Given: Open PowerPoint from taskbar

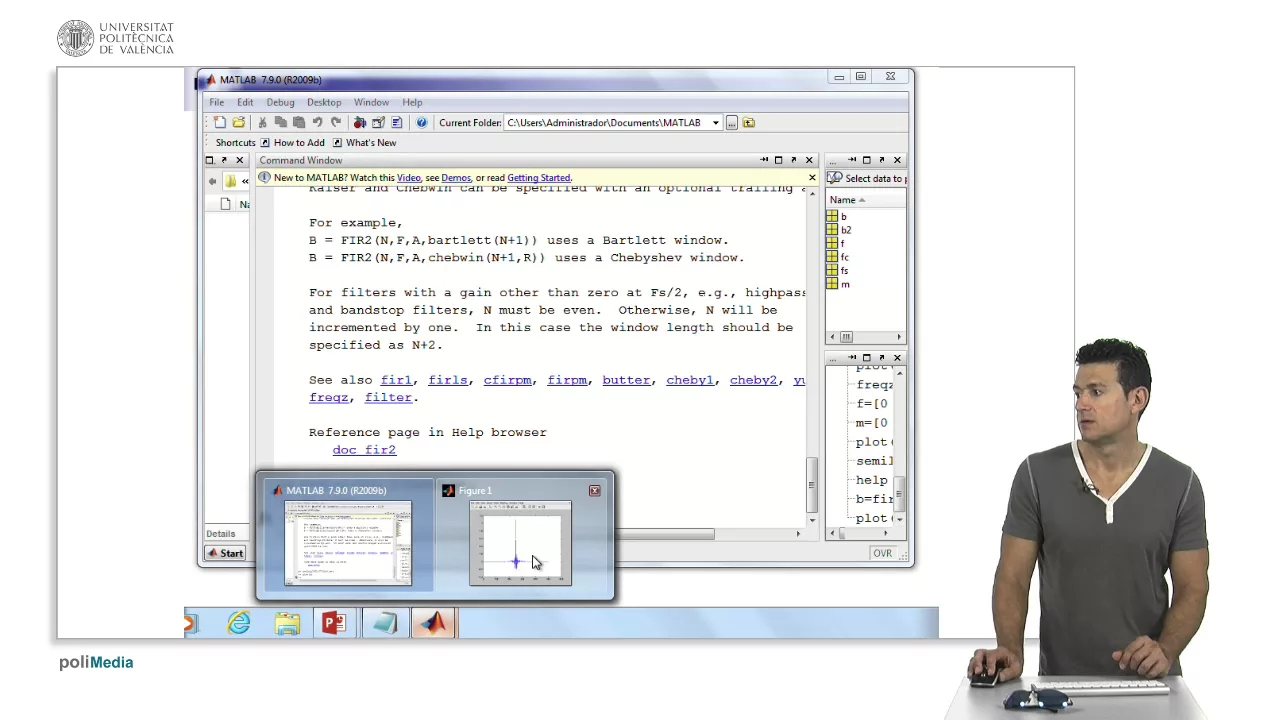Looking at the screenshot, I should (x=334, y=623).
